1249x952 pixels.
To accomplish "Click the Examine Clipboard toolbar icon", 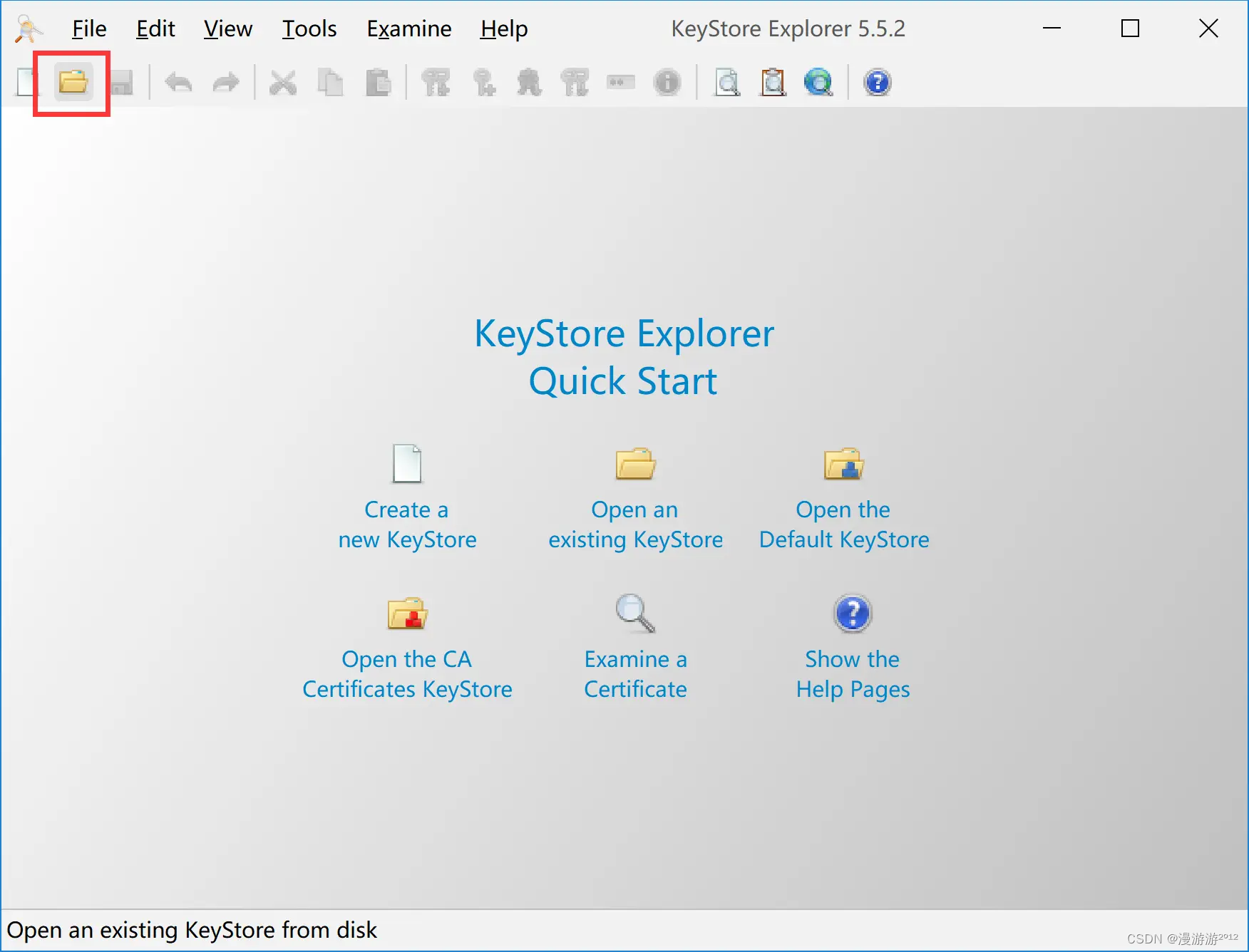I will tap(773, 83).
